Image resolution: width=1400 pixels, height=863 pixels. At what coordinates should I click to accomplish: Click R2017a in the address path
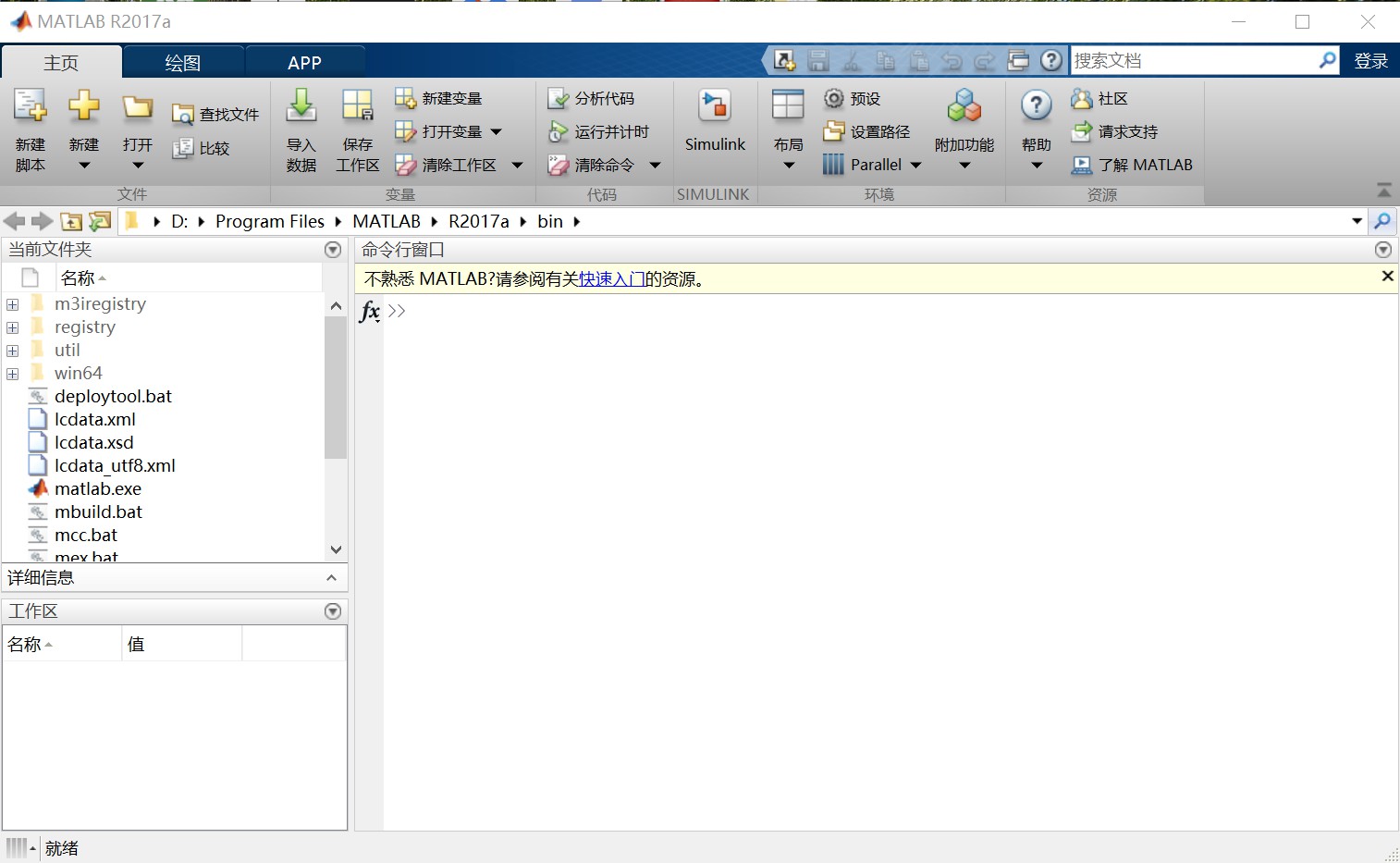479,221
